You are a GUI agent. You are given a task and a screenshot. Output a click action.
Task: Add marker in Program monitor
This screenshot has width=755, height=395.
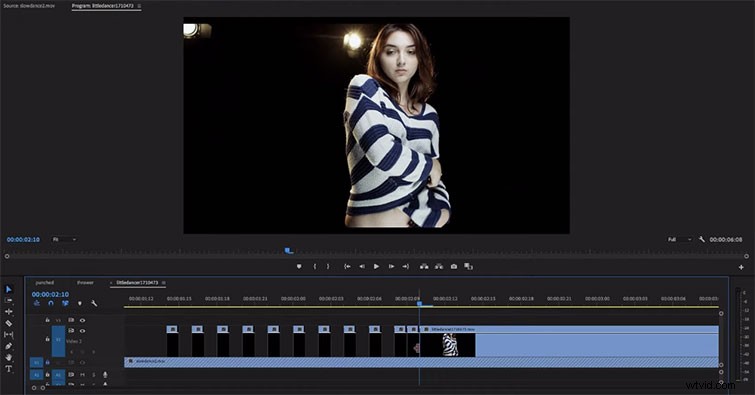pyautogui.click(x=299, y=266)
